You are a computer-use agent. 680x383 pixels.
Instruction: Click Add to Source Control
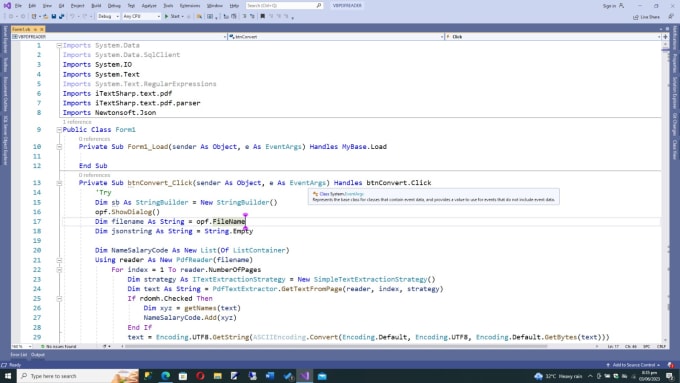633,365
